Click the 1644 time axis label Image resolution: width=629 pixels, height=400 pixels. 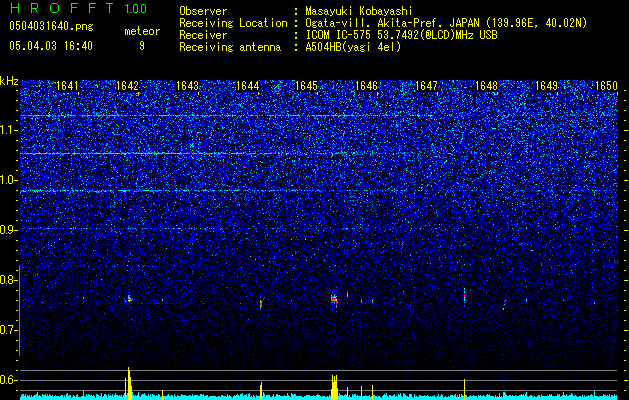coord(247,86)
